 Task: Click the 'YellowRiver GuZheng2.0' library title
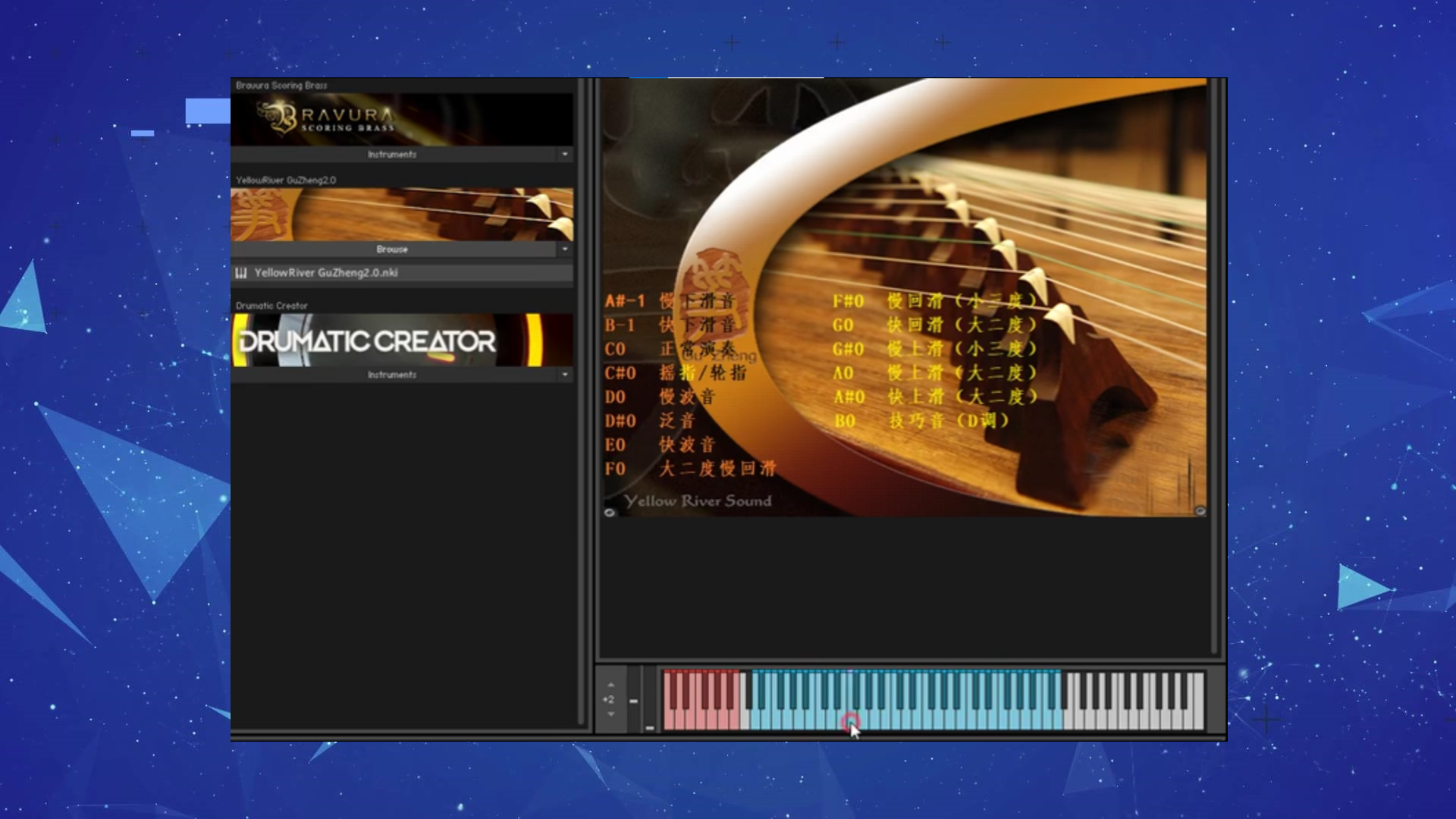click(x=286, y=180)
